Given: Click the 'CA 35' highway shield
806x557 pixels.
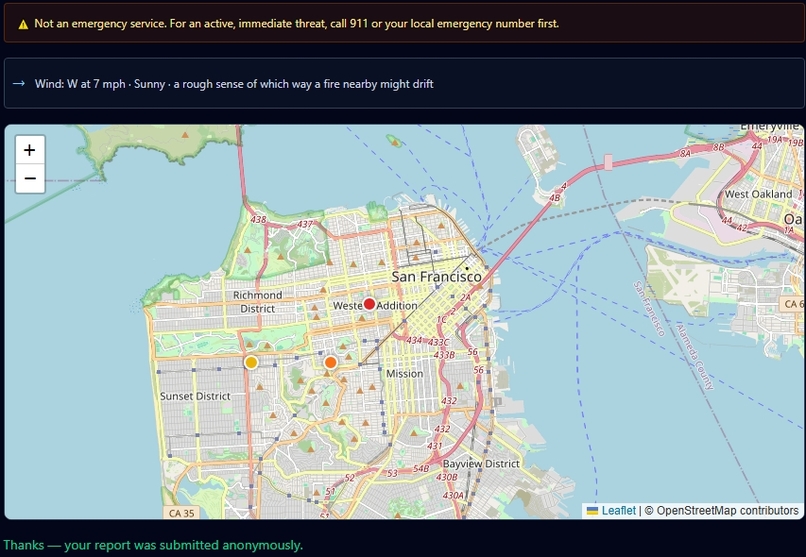Looking at the screenshot, I should tap(181, 513).
